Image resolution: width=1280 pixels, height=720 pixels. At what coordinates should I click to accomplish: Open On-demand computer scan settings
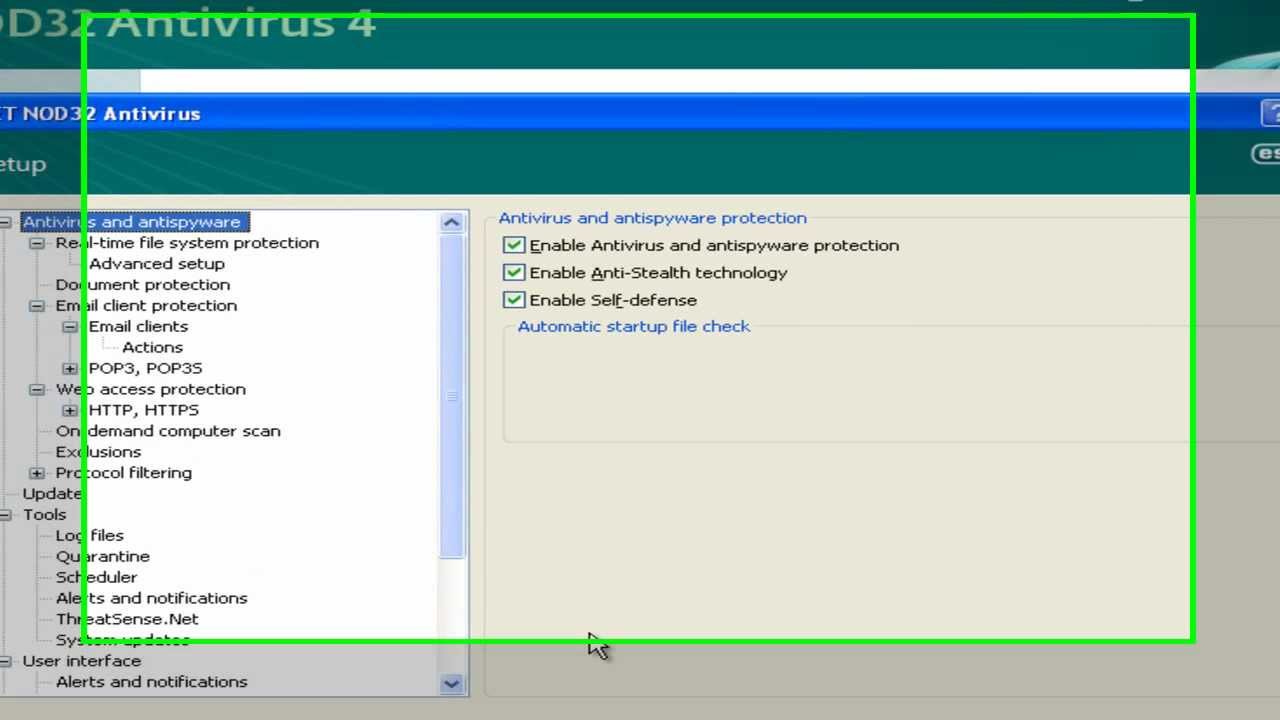tap(168, 432)
